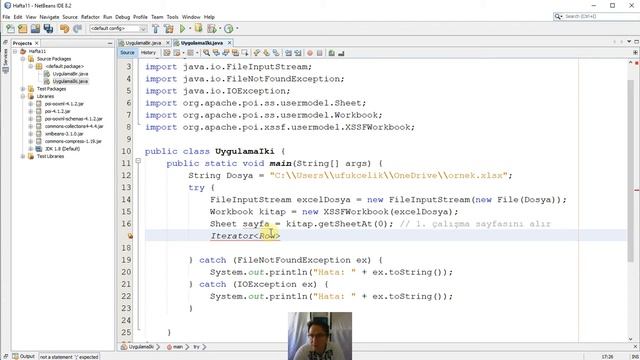Image resolution: width=640 pixels, height=360 pixels.
Task: Select UygulamaIki.java in the Projects tree
Action: pos(70,81)
